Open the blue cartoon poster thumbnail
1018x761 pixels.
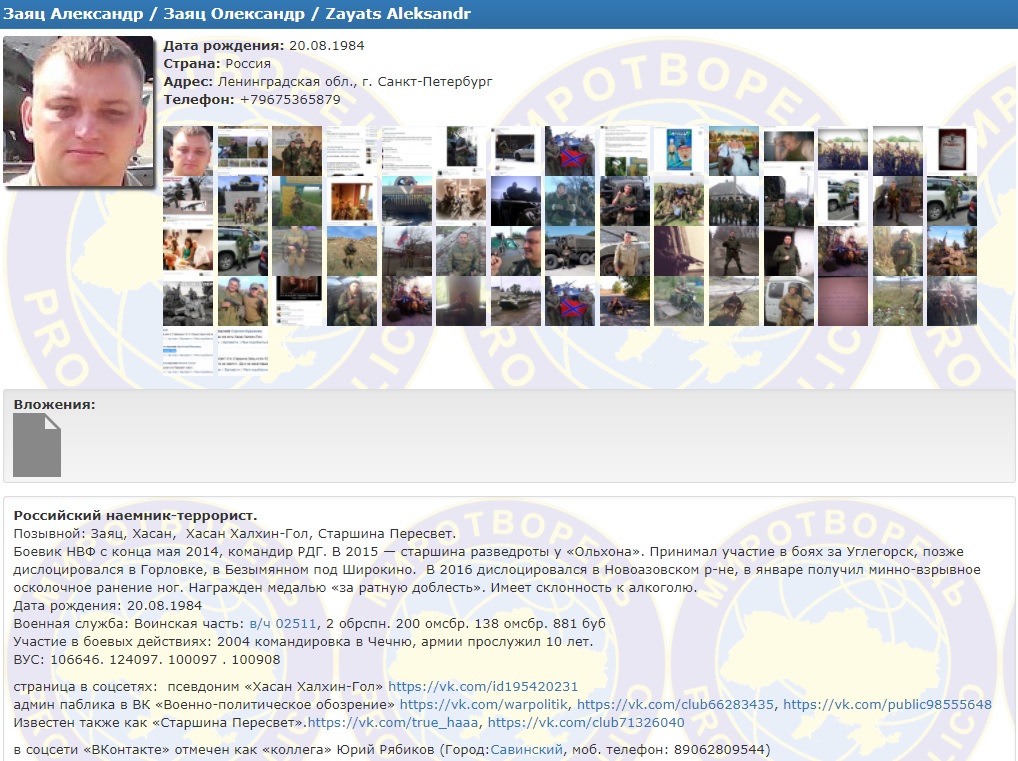point(679,151)
